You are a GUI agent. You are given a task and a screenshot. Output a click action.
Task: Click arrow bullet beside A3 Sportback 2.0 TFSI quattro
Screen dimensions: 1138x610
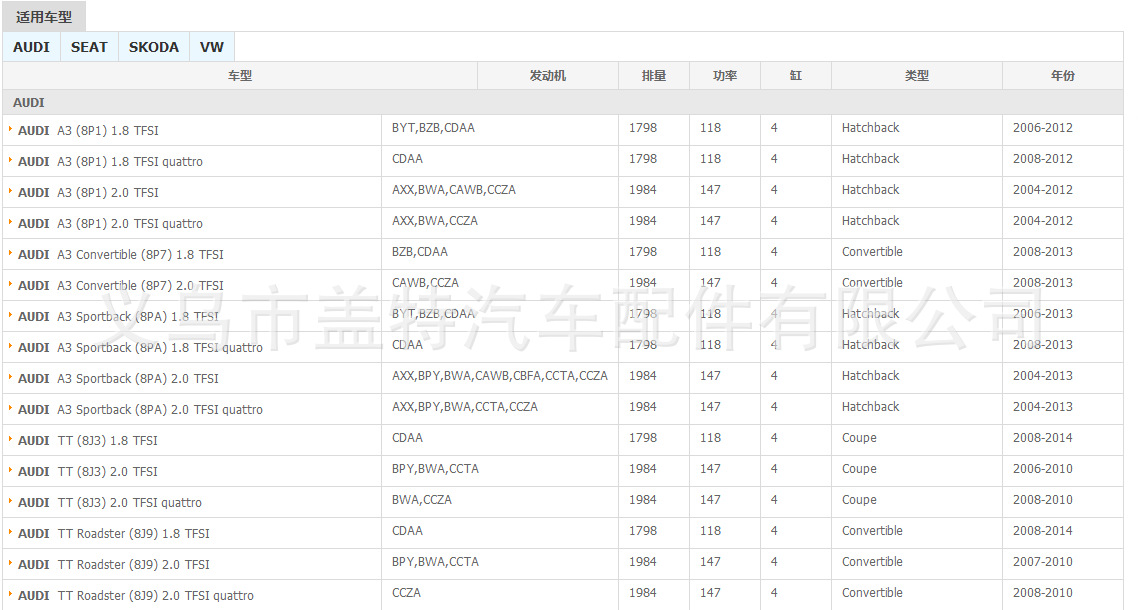click(x=10, y=408)
